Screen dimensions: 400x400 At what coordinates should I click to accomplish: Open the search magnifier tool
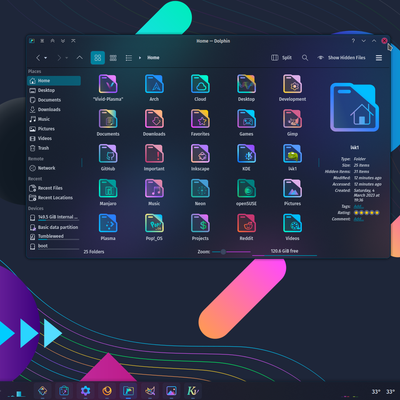pyautogui.click(x=305, y=58)
